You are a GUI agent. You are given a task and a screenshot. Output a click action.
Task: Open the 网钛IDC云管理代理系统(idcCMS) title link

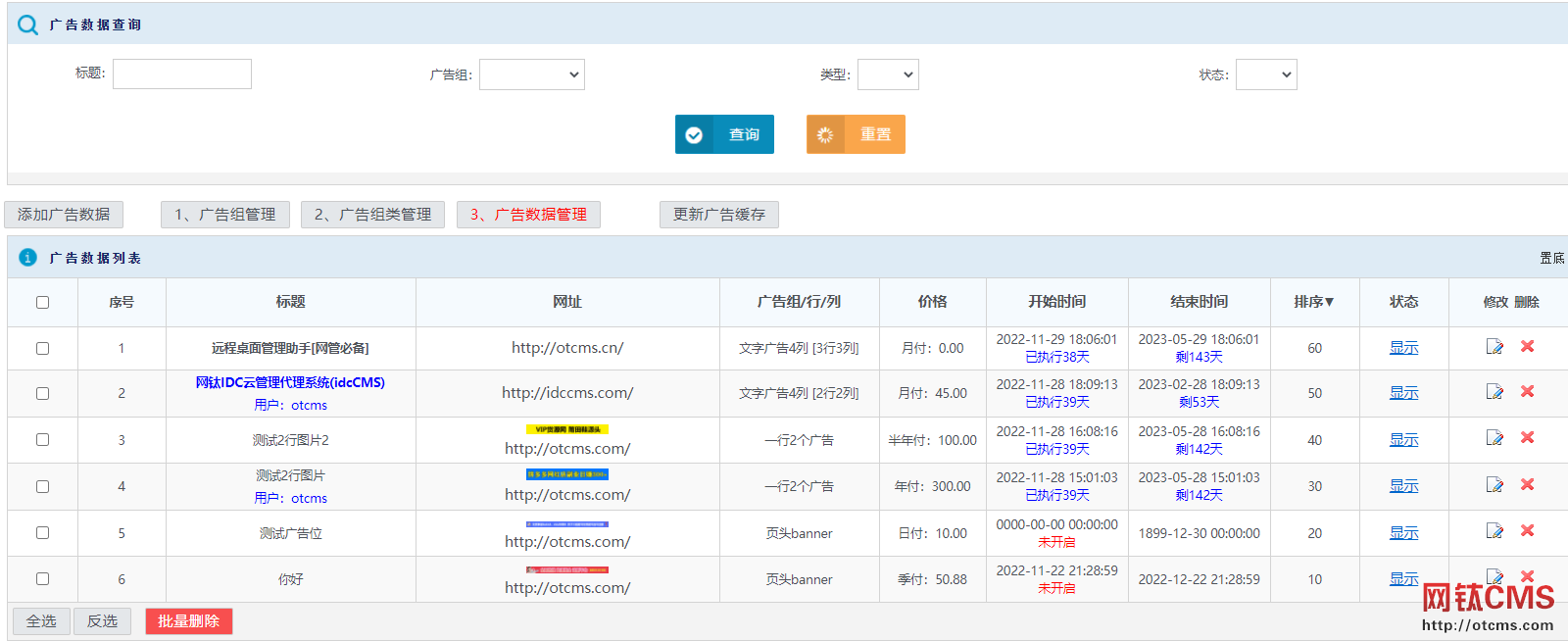click(290, 382)
